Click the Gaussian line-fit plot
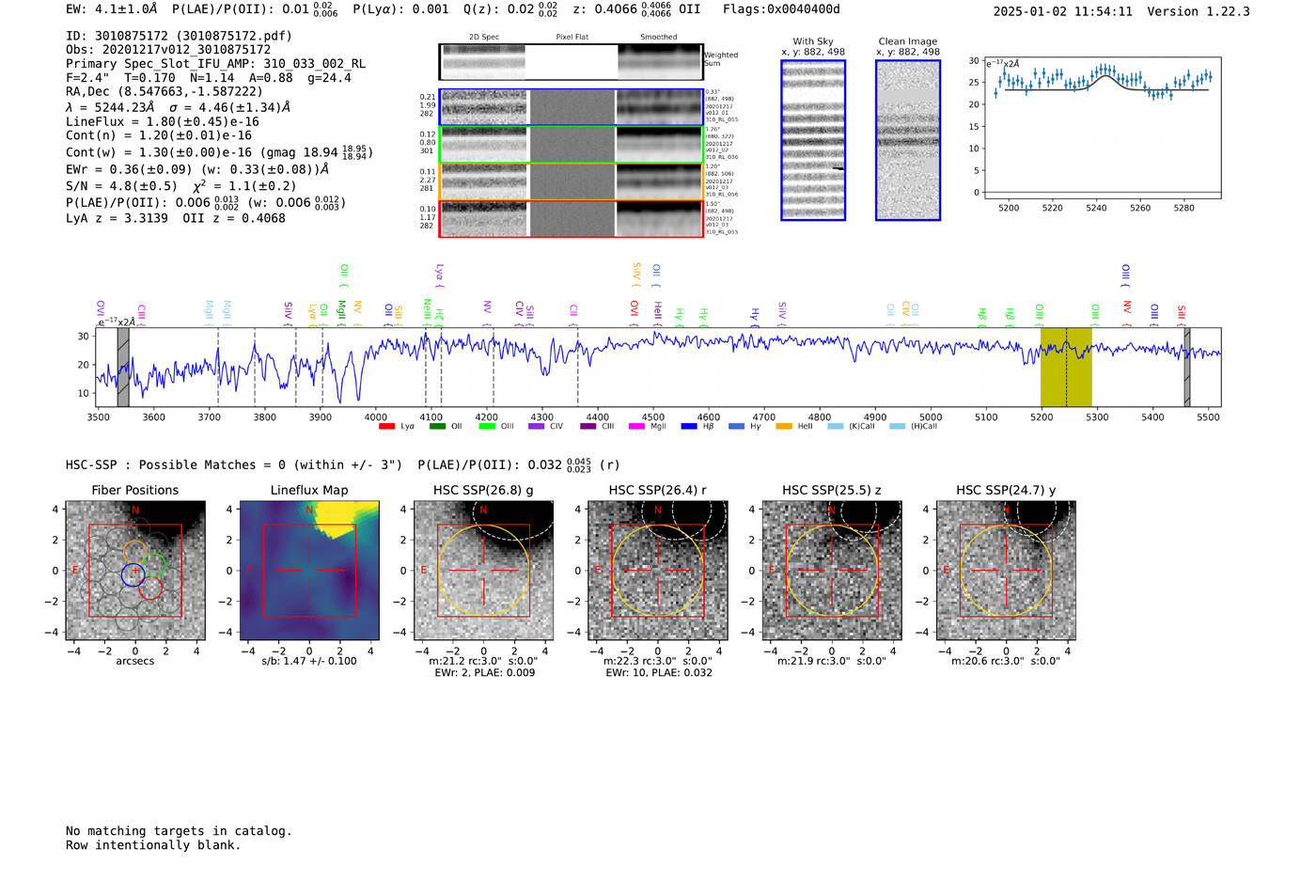The height and width of the screenshot is (896, 1316). click(1102, 127)
